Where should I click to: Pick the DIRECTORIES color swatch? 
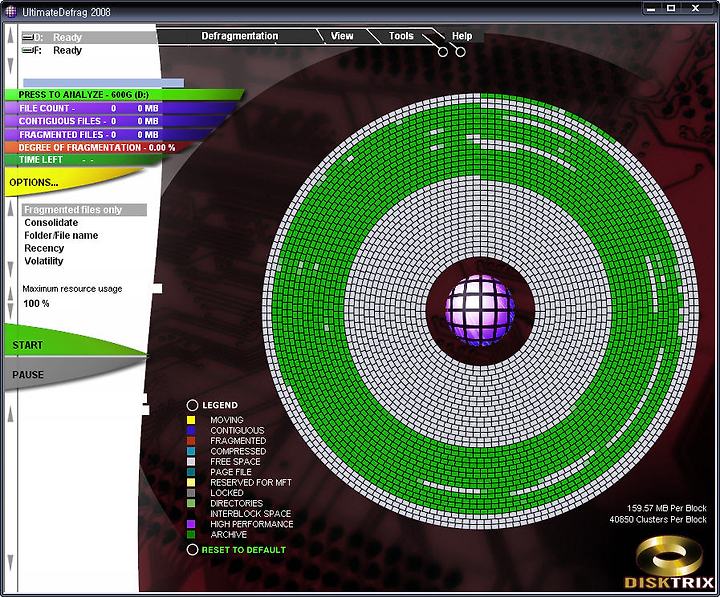click(191, 503)
